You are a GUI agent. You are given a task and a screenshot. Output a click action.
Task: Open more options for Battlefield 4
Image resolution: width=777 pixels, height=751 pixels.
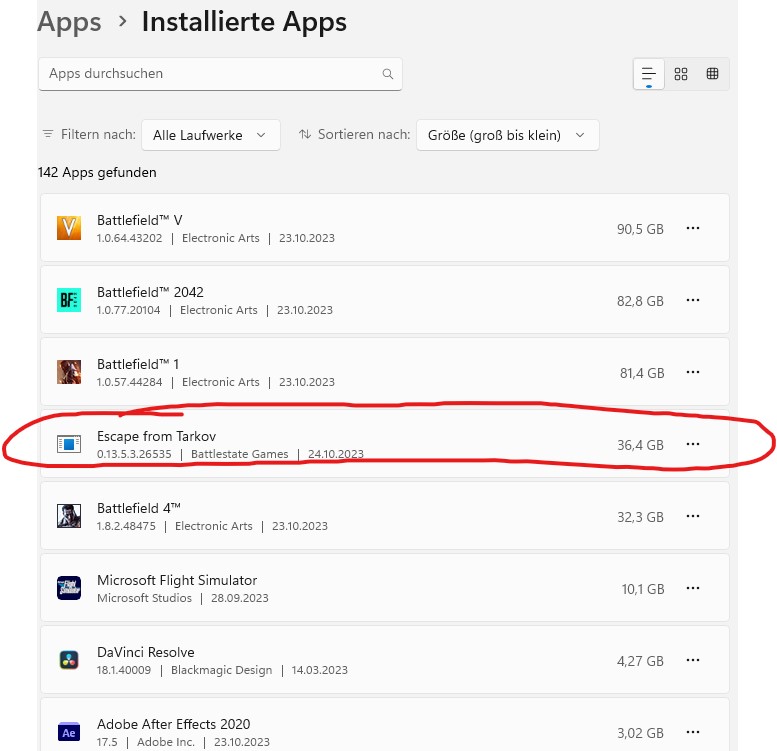tap(693, 516)
